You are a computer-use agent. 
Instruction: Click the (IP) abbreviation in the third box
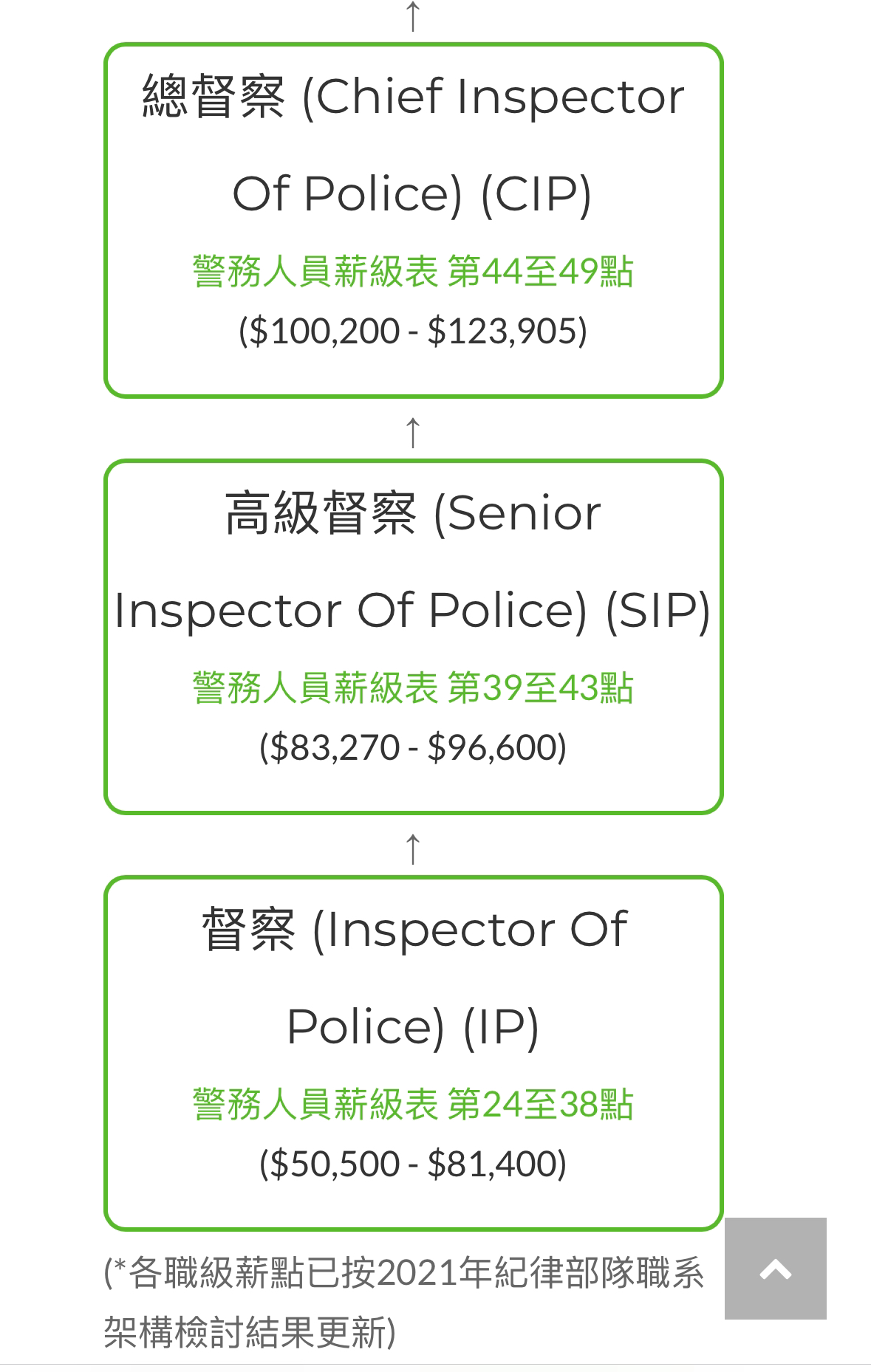tap(501, 1027)
